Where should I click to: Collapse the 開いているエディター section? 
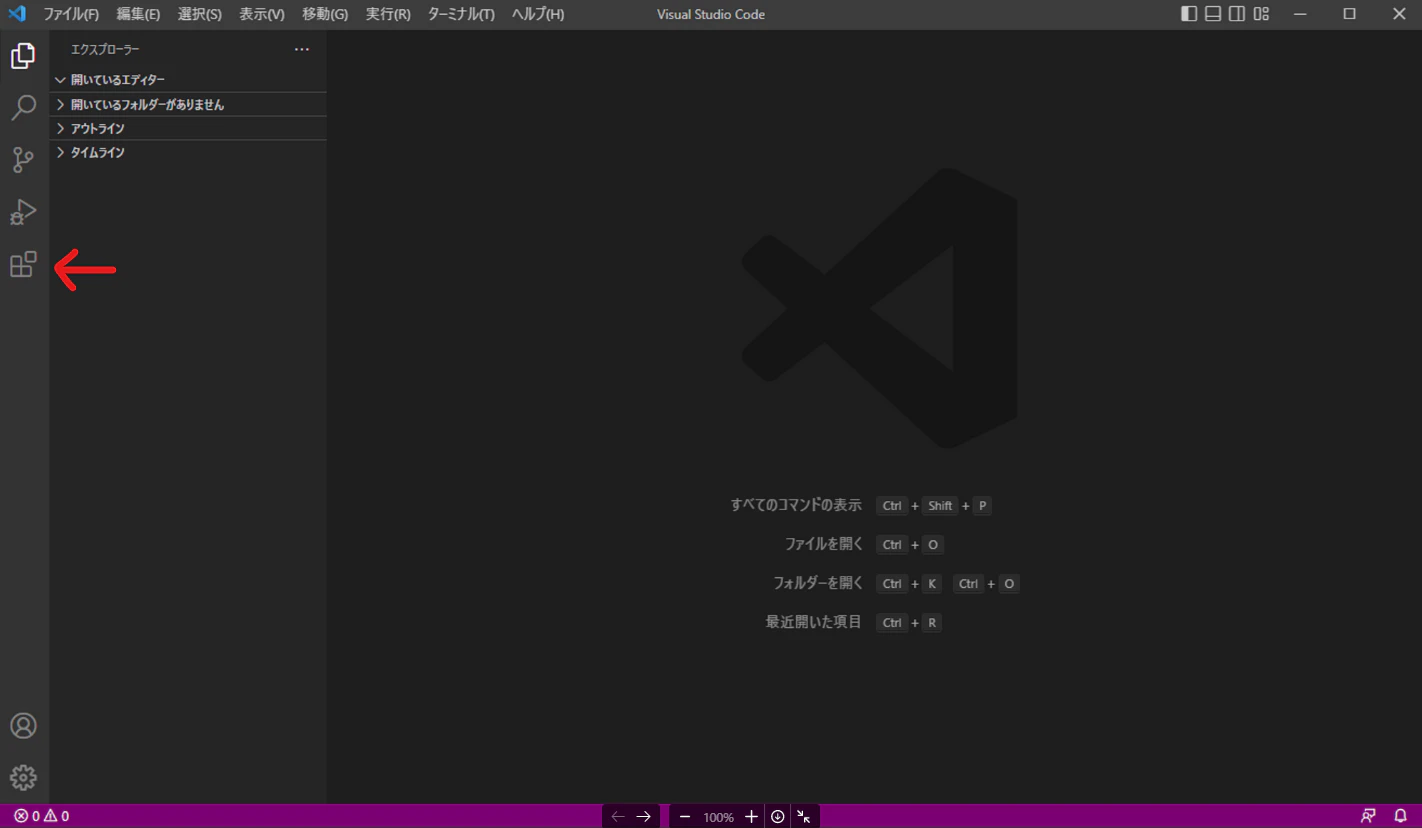(x=188, y=80)
